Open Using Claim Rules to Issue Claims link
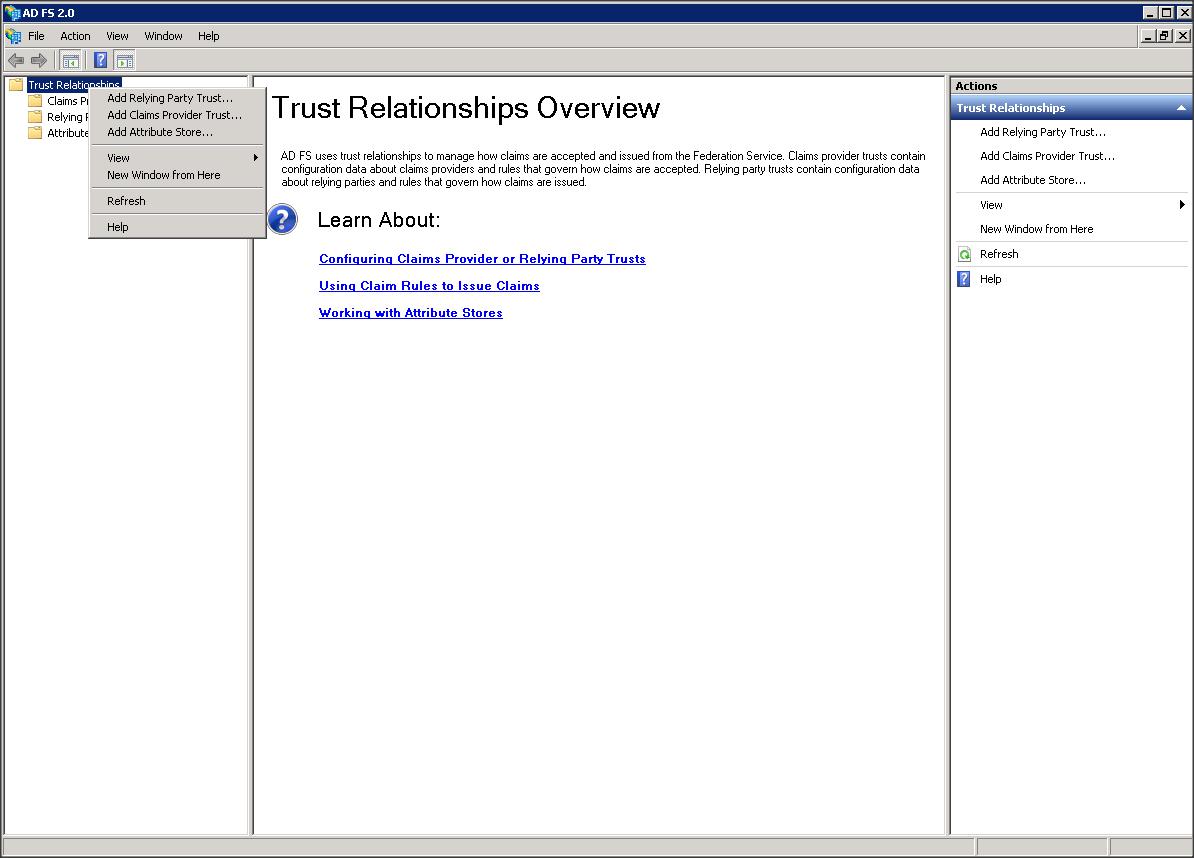Image resolution: width=1194 pixels, height=858 pixels. tap(429, 286)
